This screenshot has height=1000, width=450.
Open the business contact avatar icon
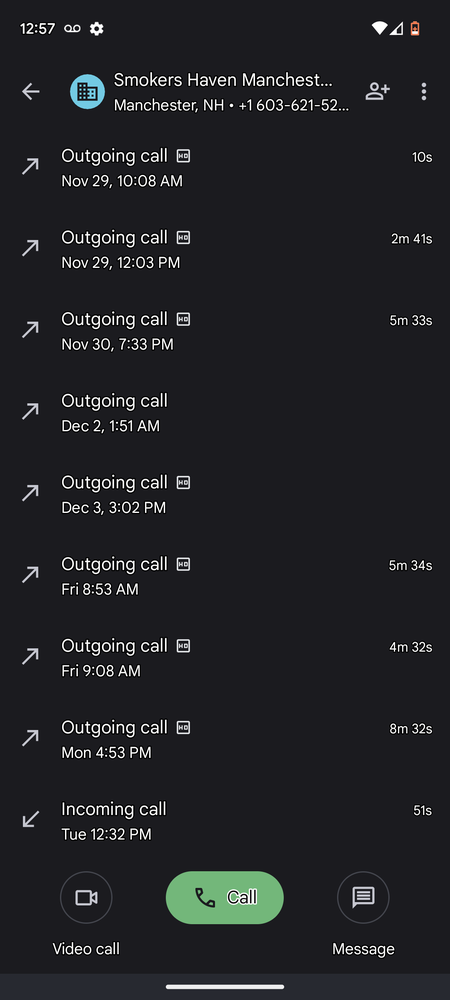point(87,92)
